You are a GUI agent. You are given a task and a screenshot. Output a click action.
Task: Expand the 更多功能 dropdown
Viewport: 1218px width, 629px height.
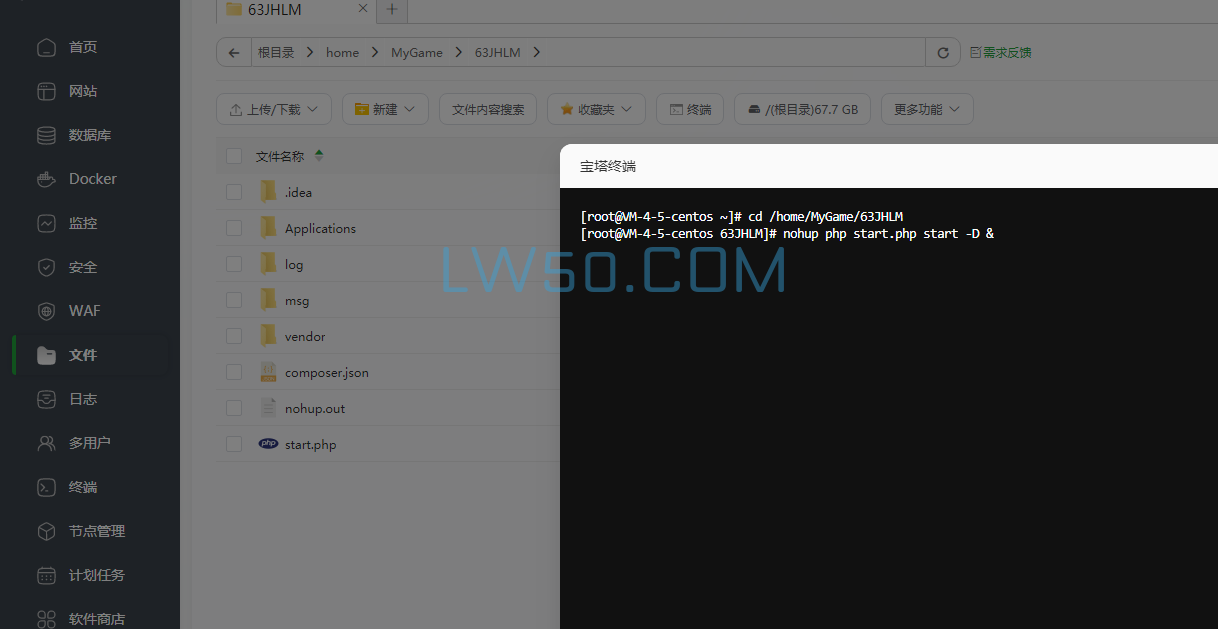coord(926,109)
